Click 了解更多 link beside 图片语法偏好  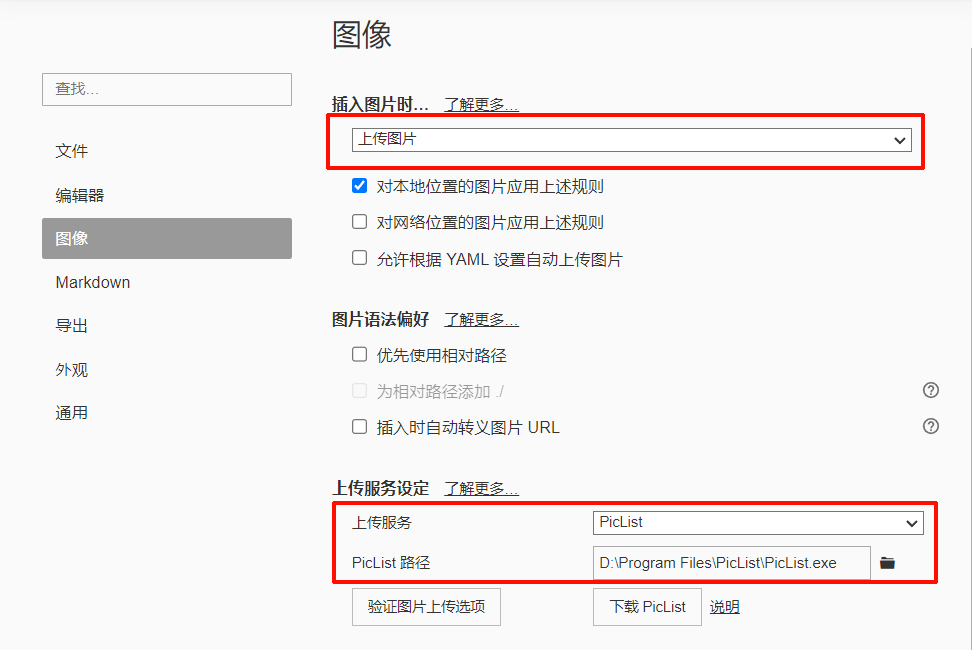click(481, 320)
